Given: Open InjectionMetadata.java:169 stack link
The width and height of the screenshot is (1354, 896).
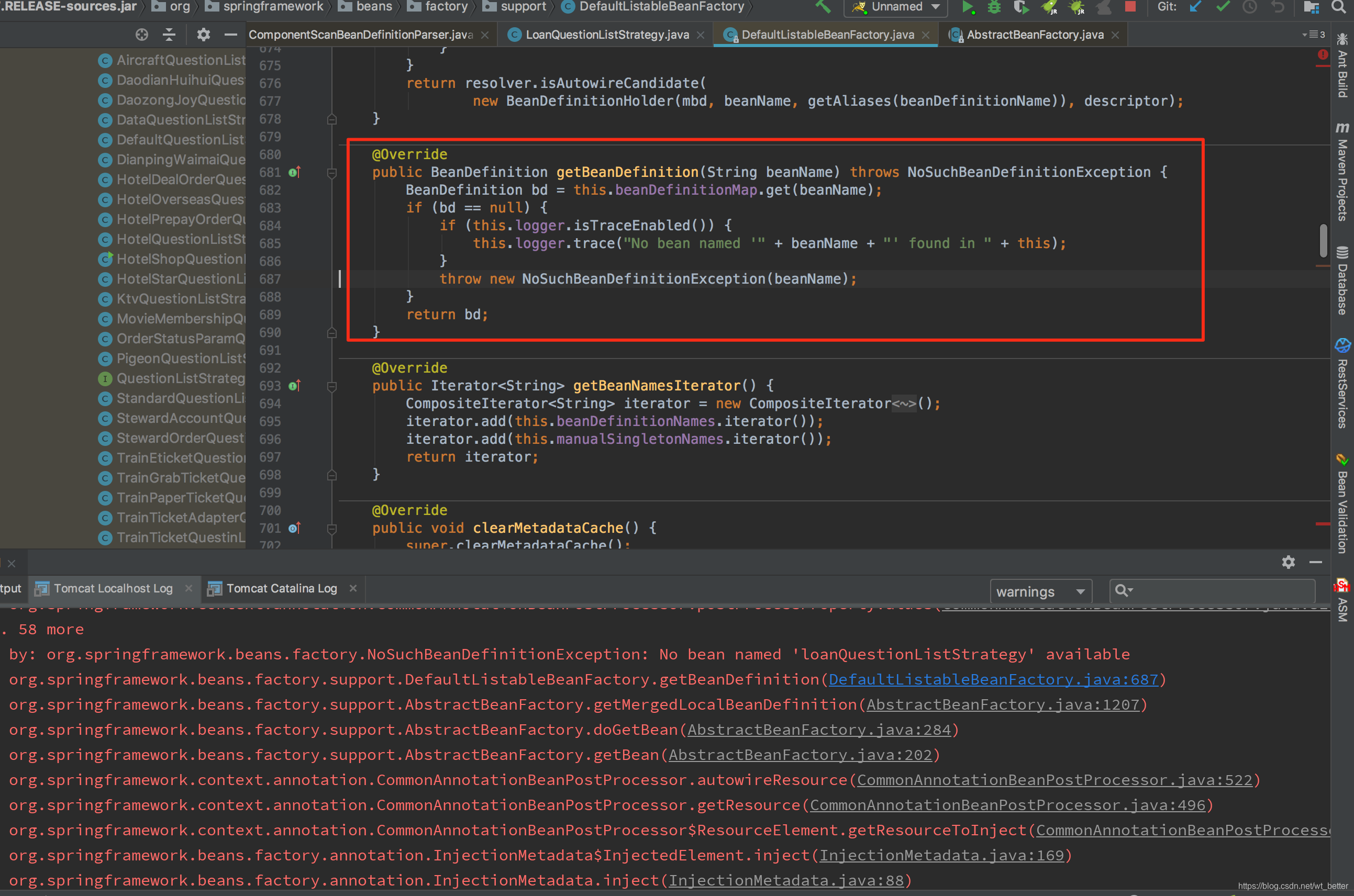Looking at the screenshot, I should tap(941, 855).
